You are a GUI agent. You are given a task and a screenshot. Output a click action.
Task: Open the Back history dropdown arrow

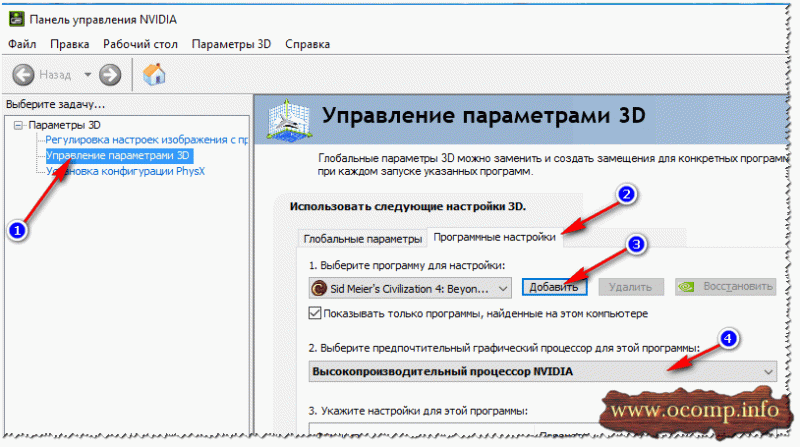click(x=88, y=75)
